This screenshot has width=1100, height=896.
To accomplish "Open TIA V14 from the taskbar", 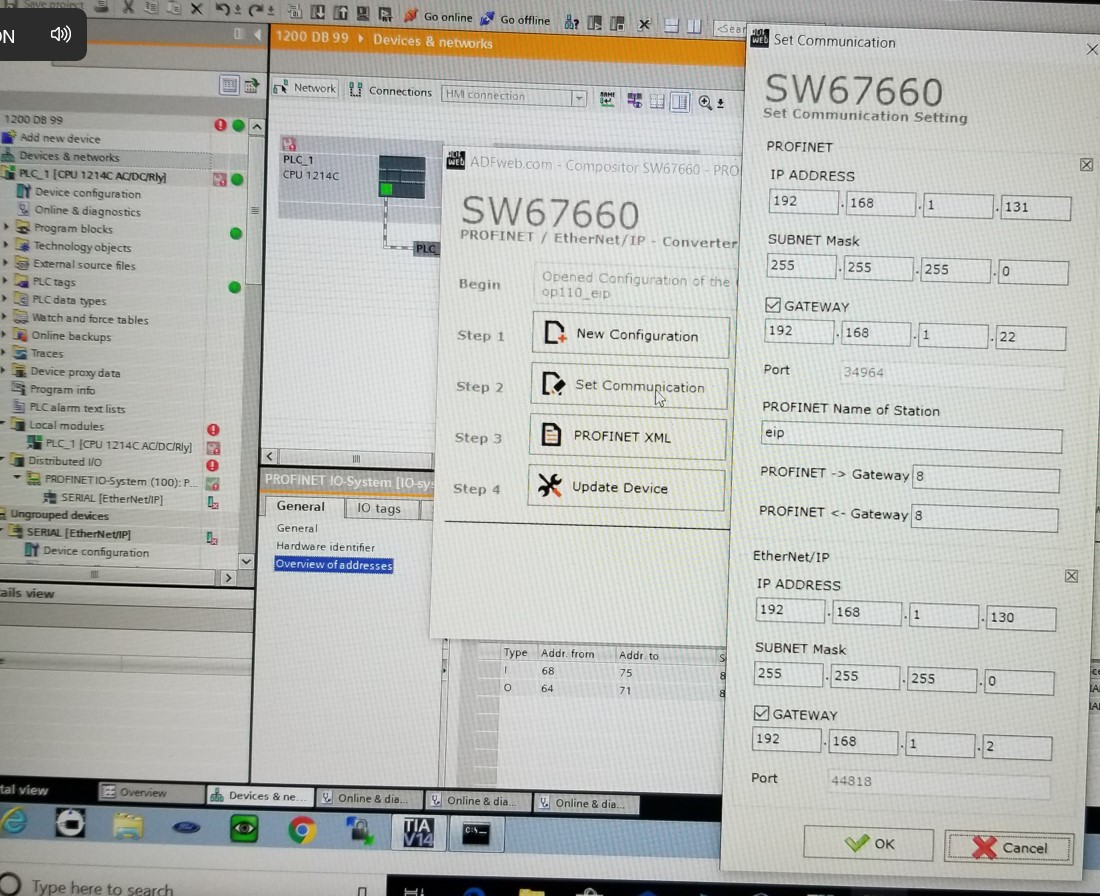I will tap(417, 832).
